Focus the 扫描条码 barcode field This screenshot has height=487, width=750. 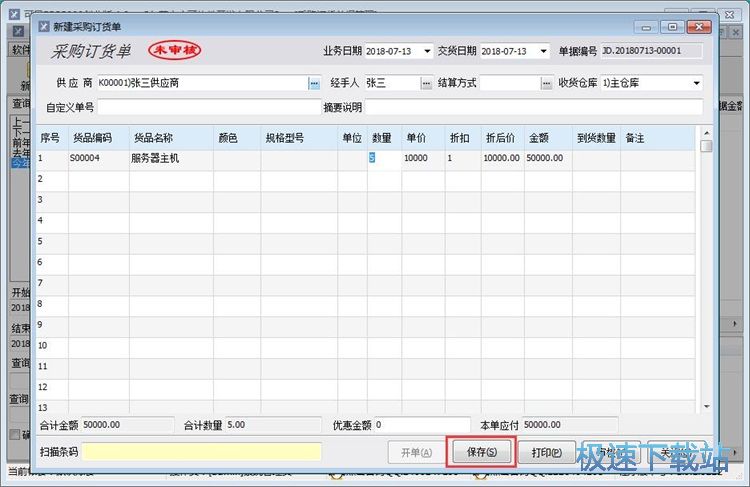(x=201, y=452)
